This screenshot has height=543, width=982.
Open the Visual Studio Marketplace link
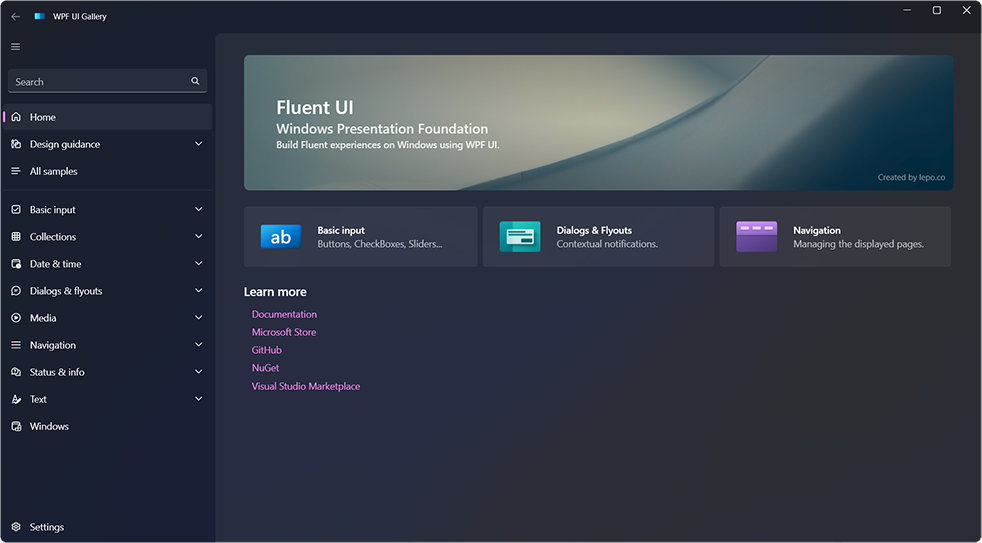coord(306,386)
